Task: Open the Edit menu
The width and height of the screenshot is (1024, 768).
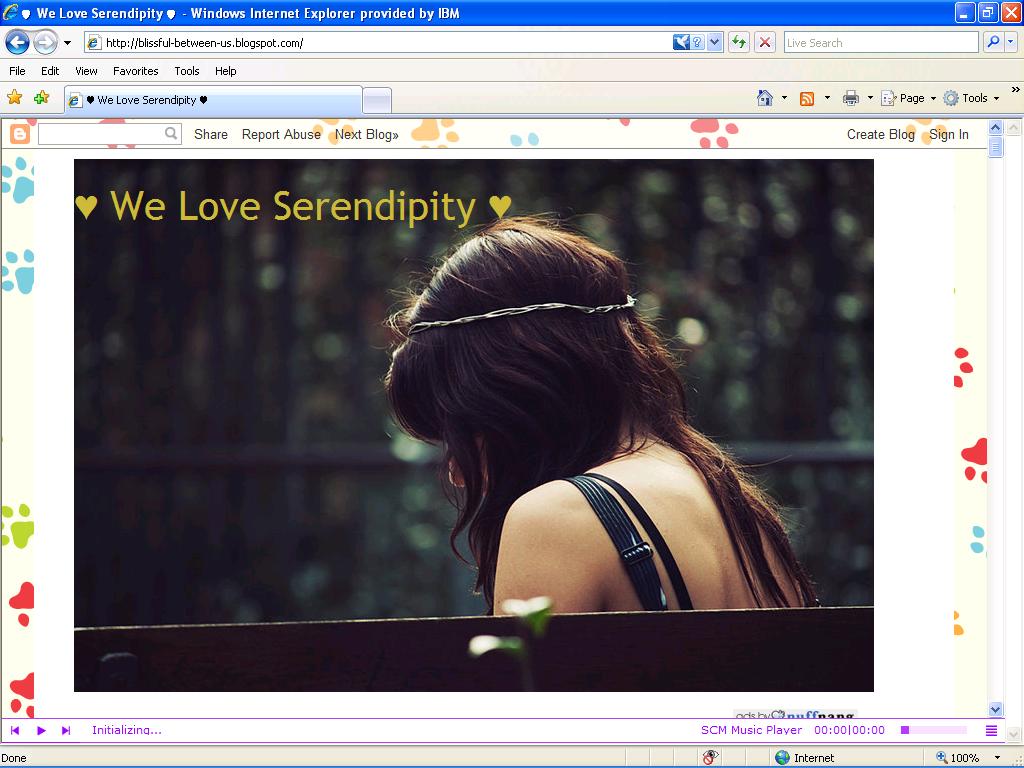Action: coord(50,71)
